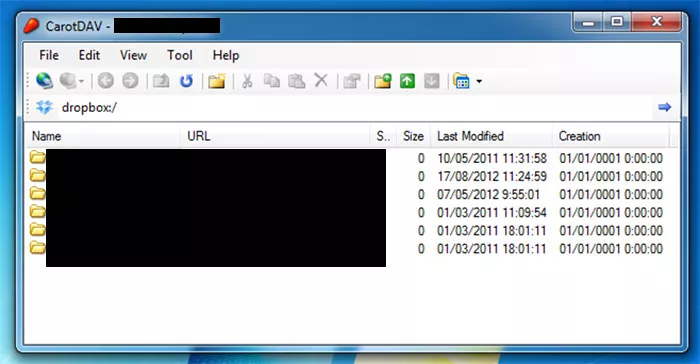Go back with the left arrow icon
The image size is (700, 364).
[106, 81]
